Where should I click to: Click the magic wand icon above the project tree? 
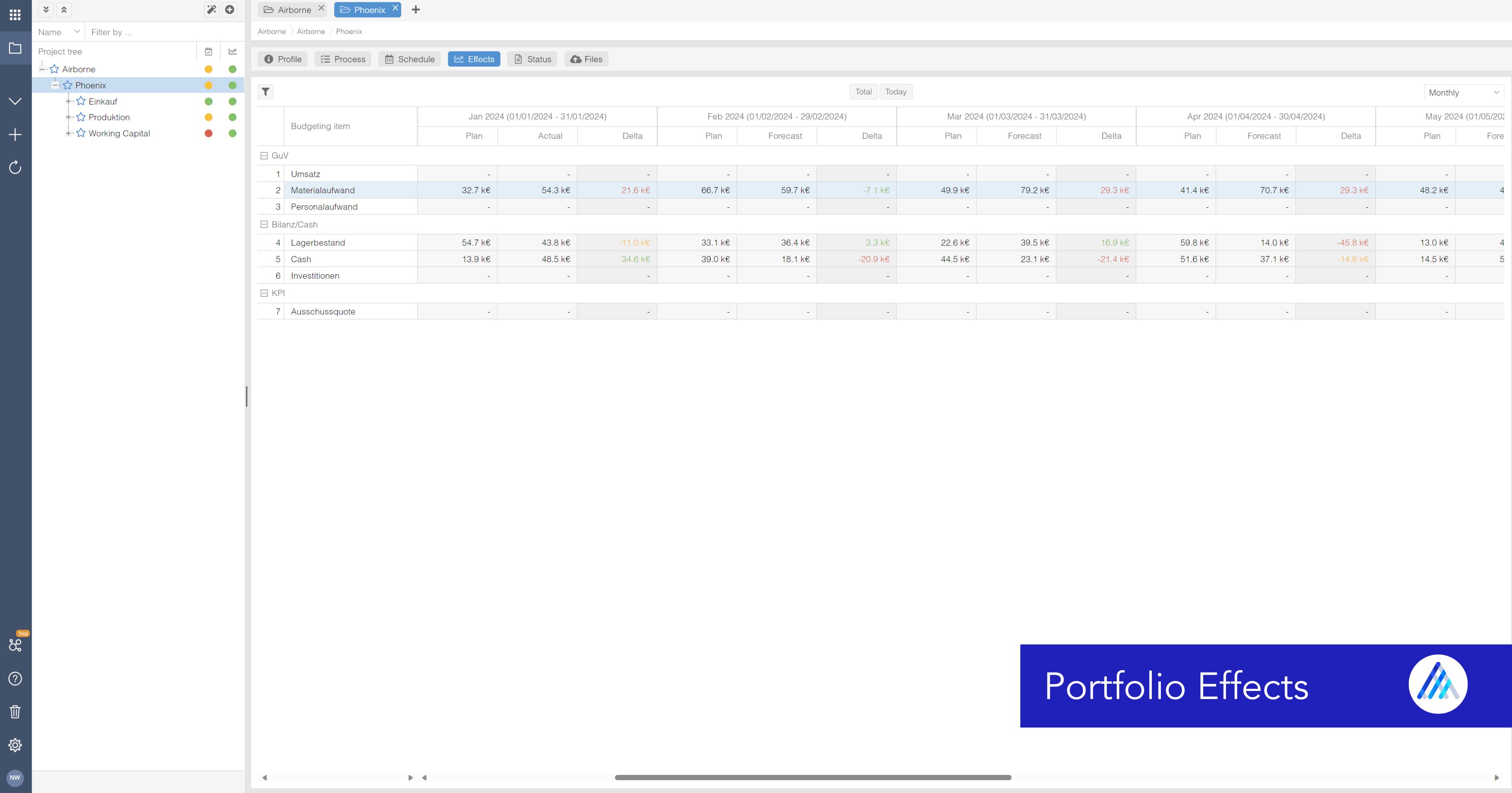click(x=211, y=9)
